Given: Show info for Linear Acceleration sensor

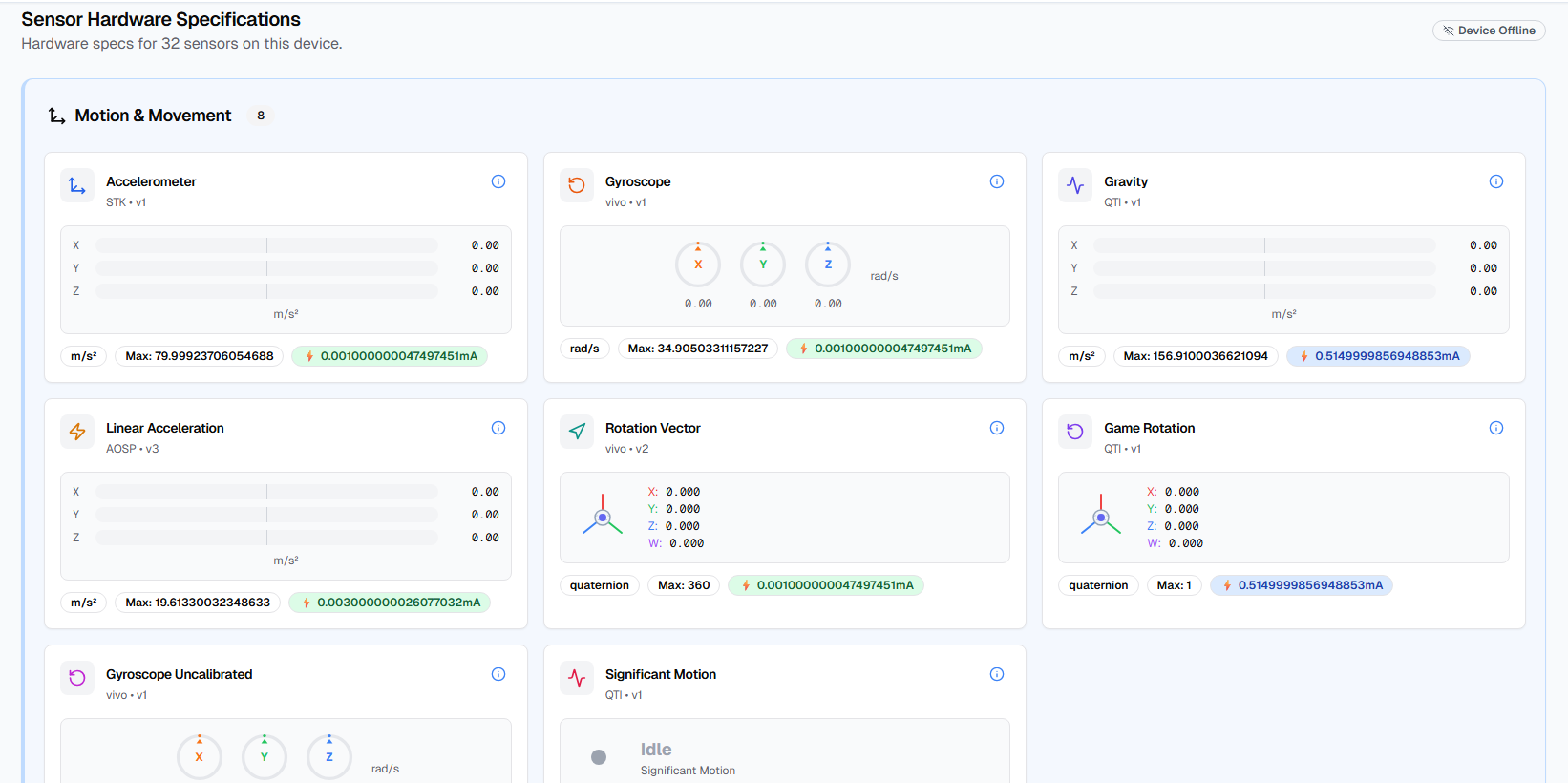Looking at the screenshot, I should 498,428.
